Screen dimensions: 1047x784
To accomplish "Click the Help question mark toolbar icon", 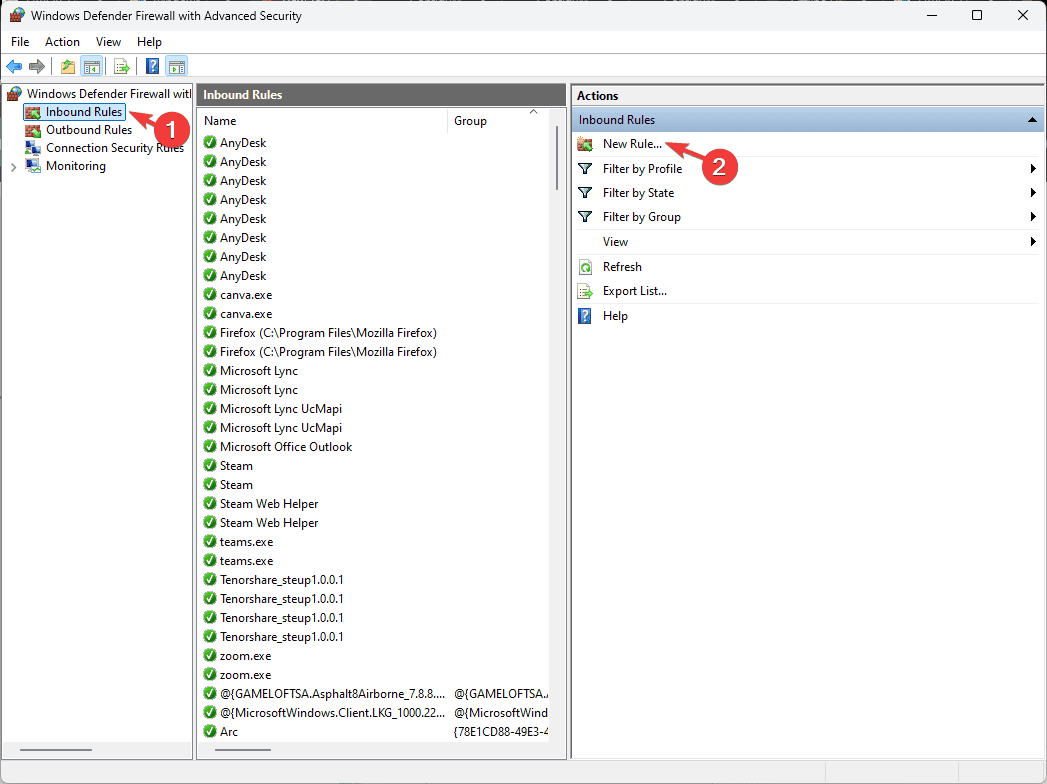I will [152, 66].
